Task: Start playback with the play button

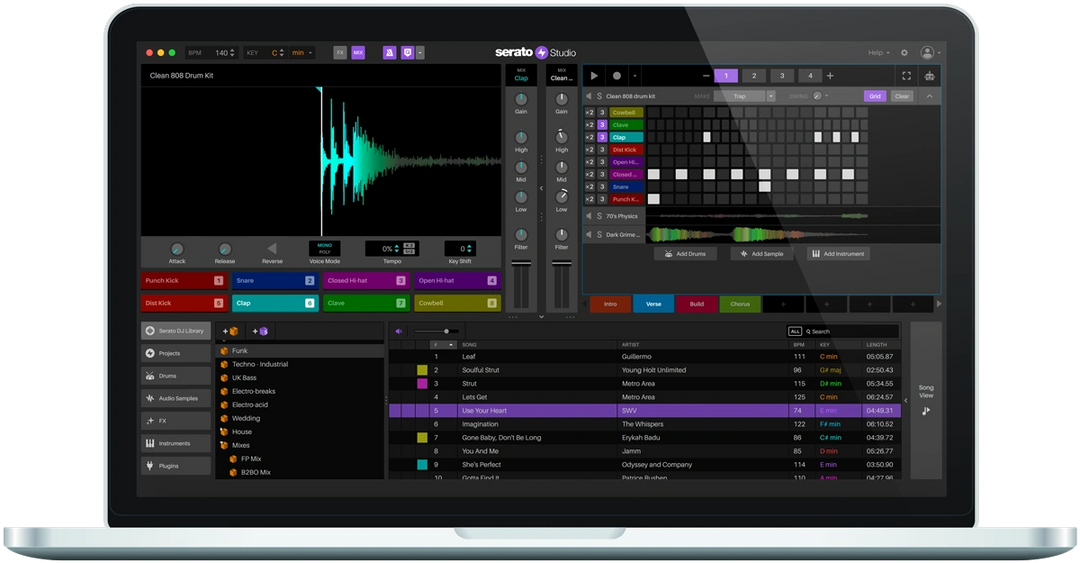Action: [x=594, y=76]
